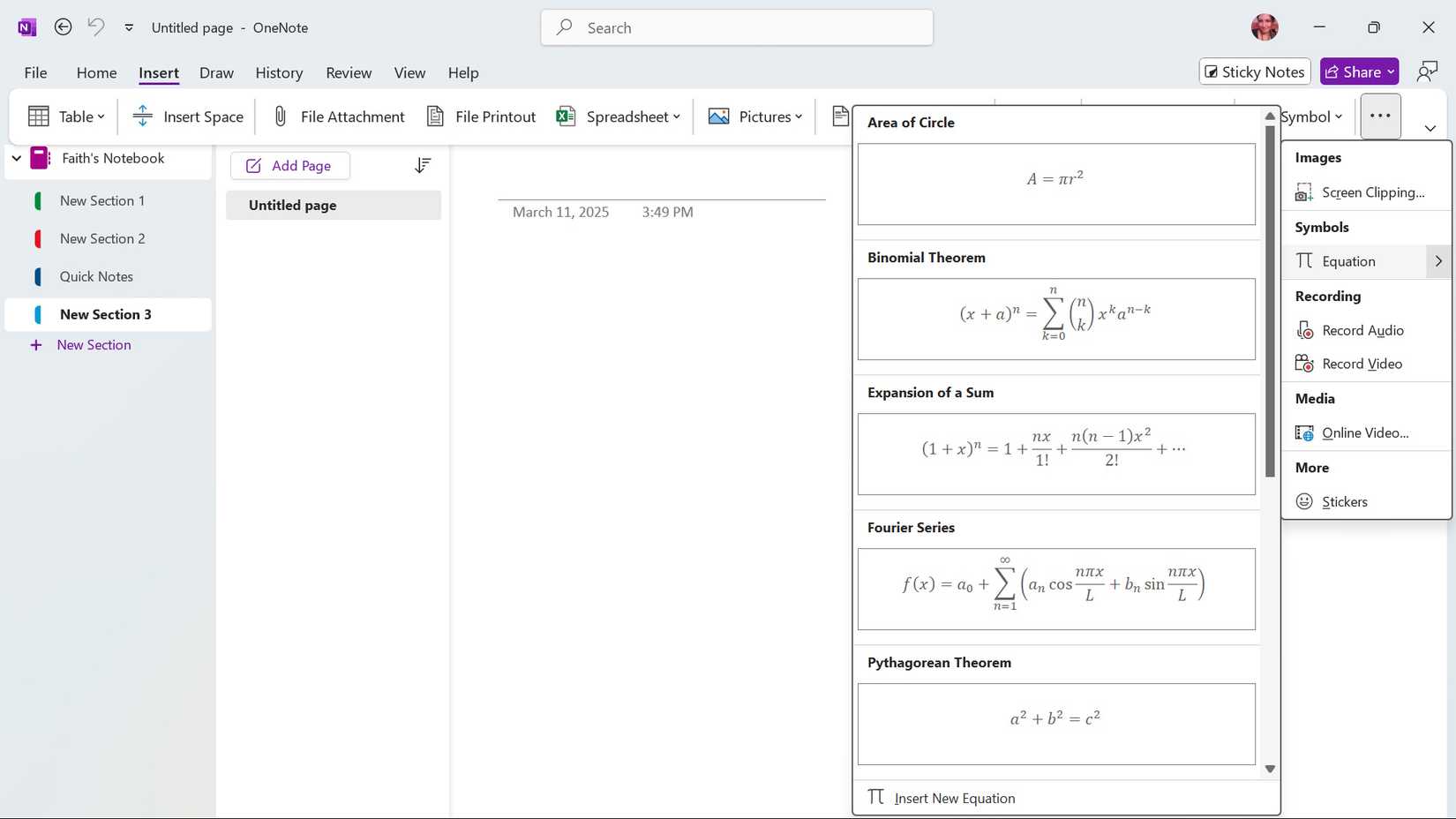Open Sticky Notes
The image size is (1456, 819).
[1254, 71]
